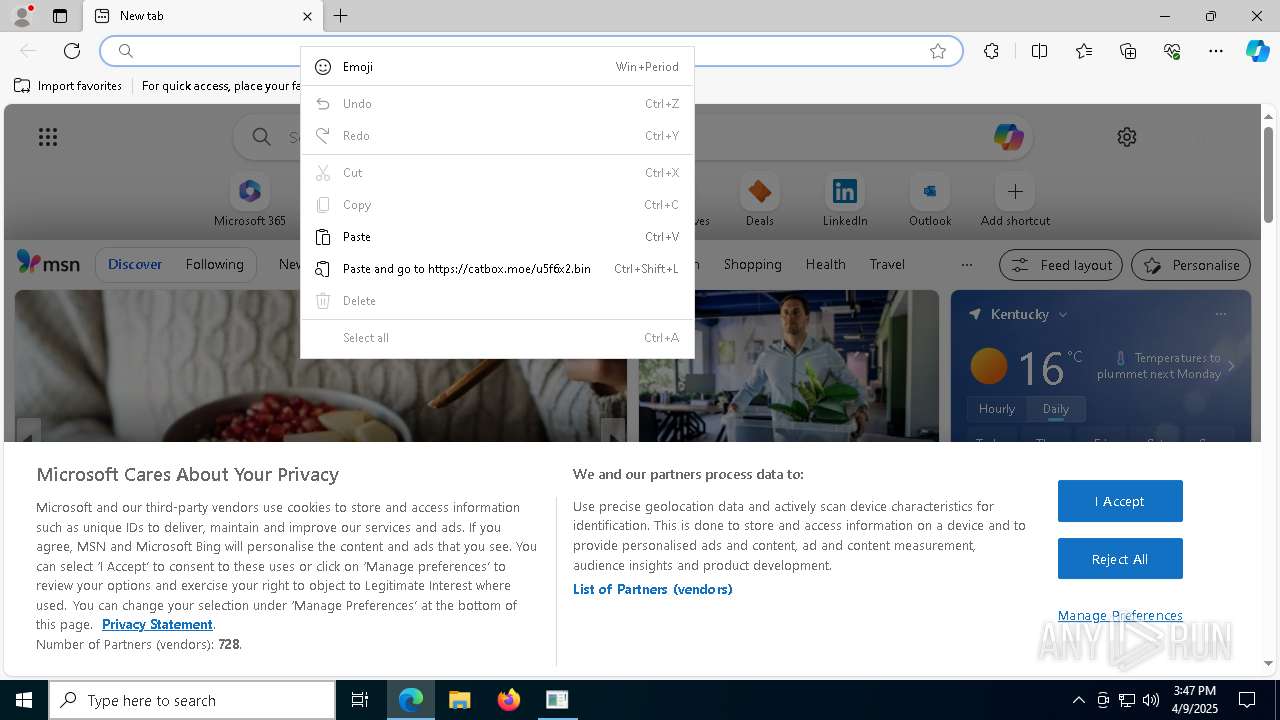The height and width of the screenshot is (720, 1280).
Task: Open the MSN logo link
Action: (48, 263)
